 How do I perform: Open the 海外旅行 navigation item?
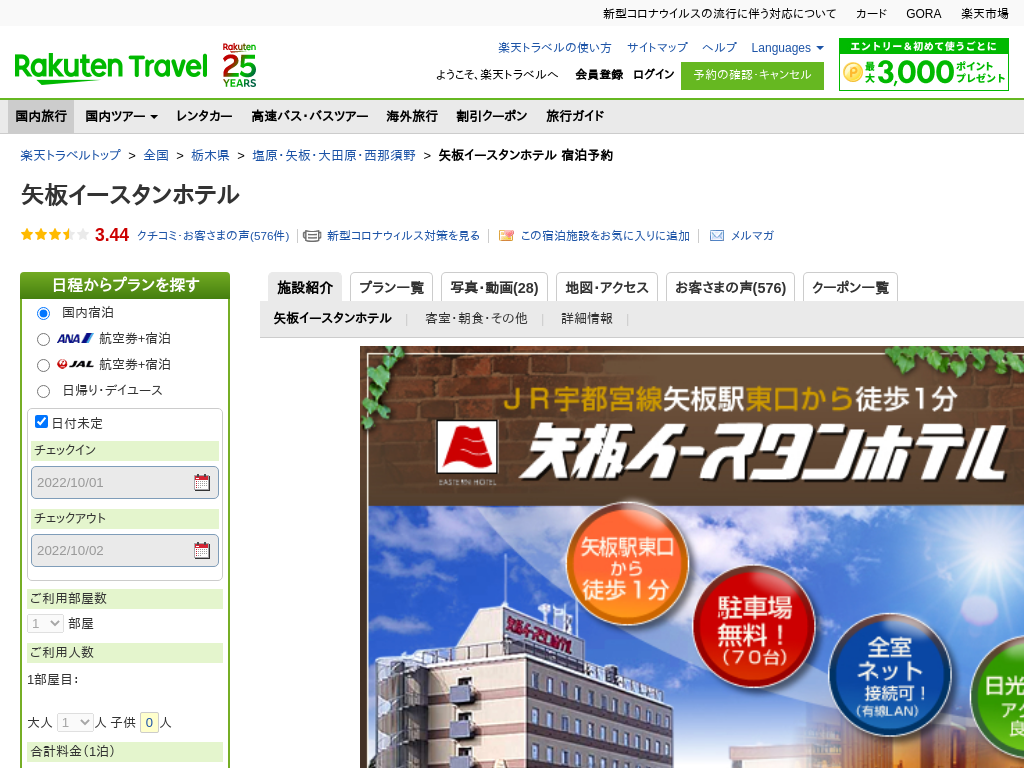pos(412,116)
